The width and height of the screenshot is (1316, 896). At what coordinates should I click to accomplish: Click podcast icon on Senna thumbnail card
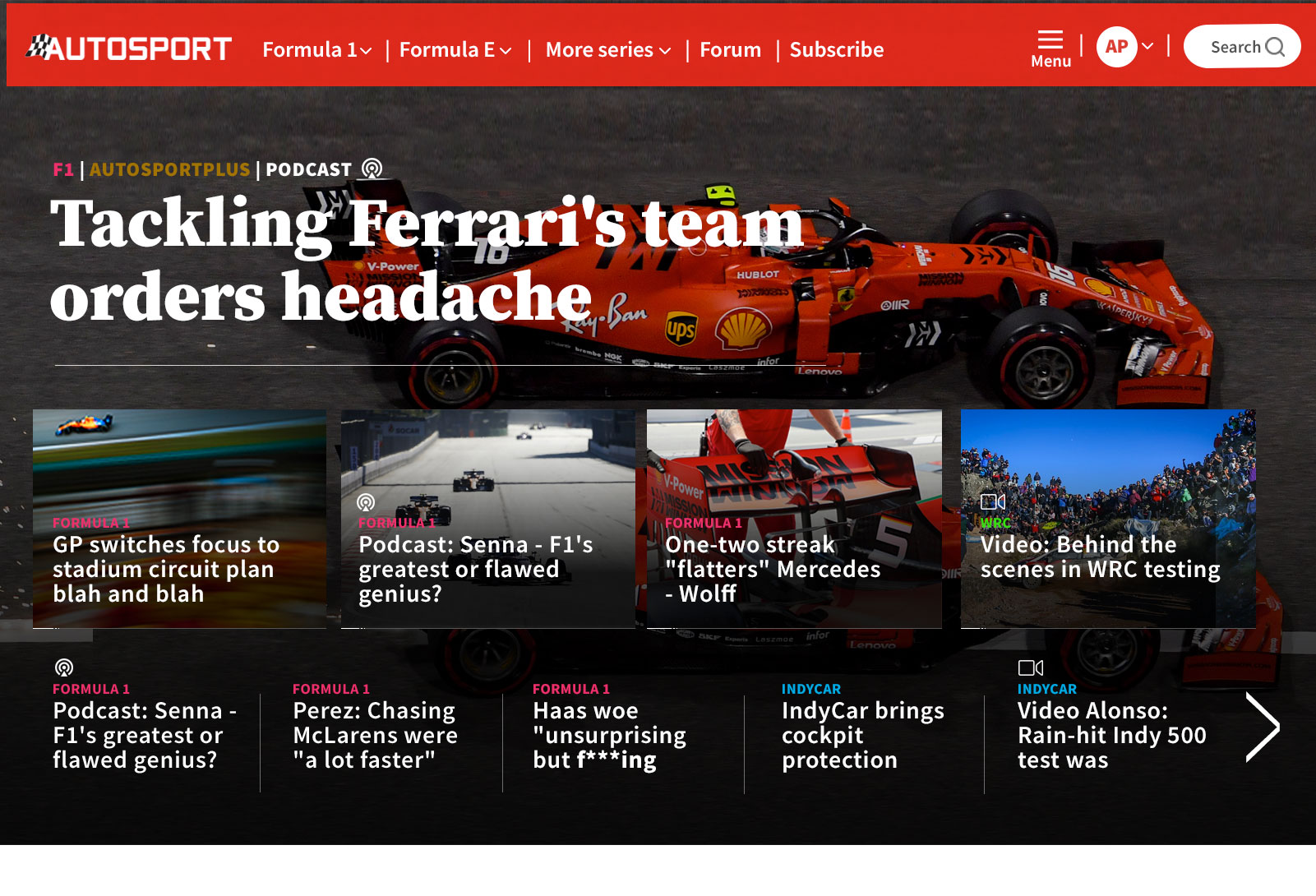(366, 502)
